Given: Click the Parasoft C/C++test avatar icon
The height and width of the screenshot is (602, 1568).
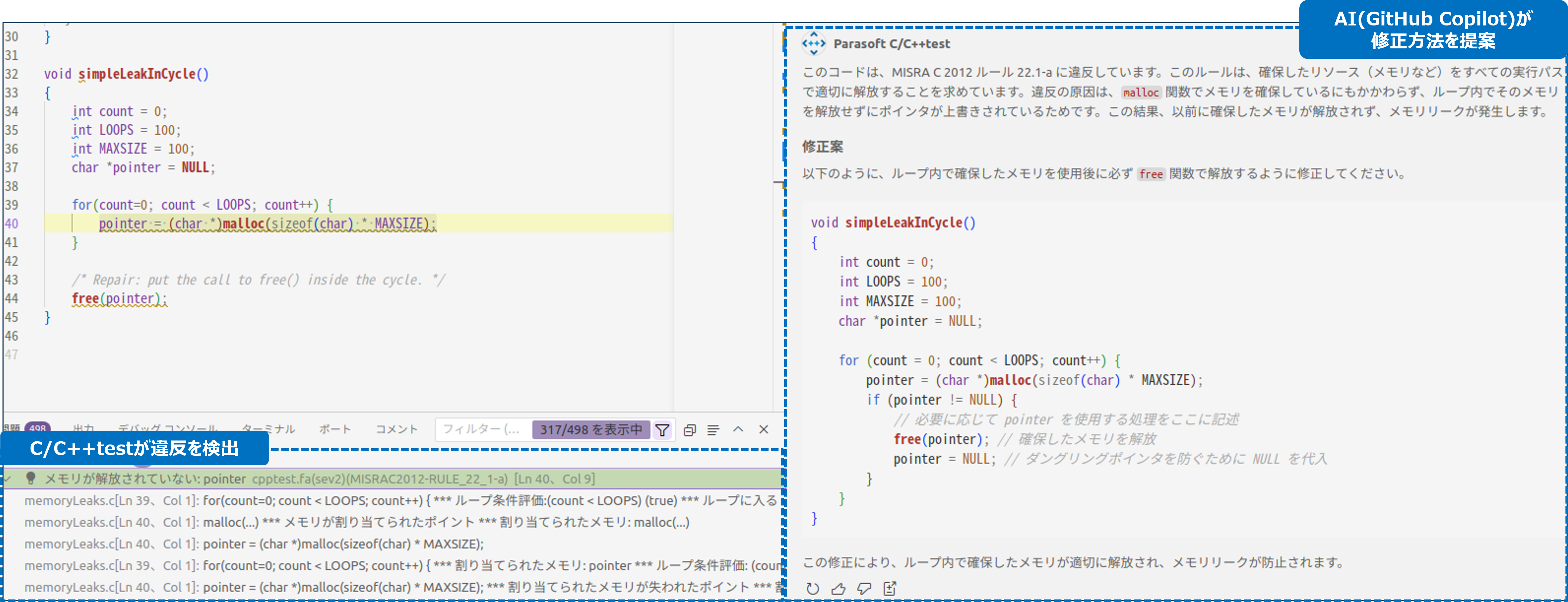Looking at the screenshot, I should click(x=813, y=44).
